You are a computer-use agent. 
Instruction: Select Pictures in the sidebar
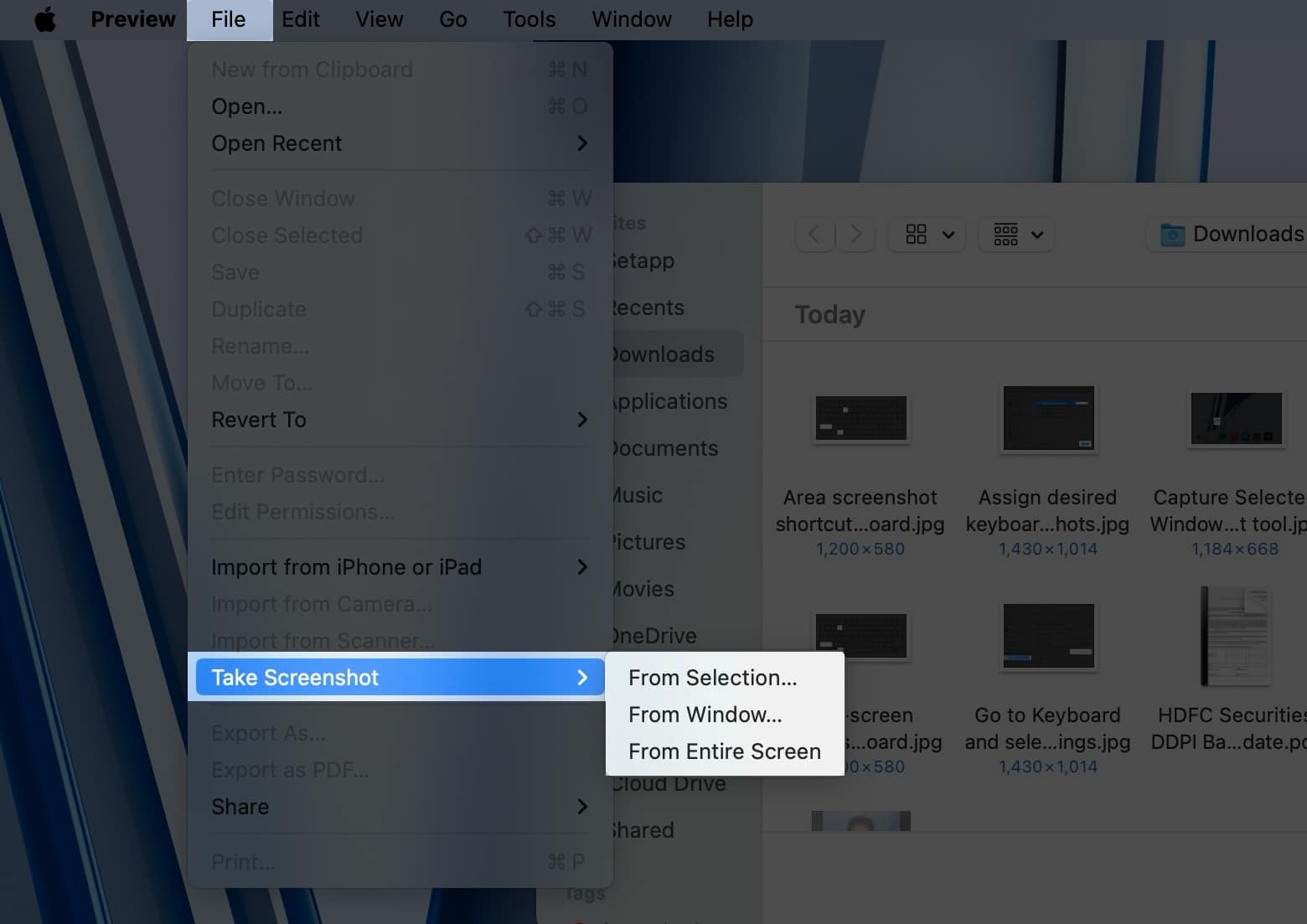pyautogui.click(x=648, y=542)
